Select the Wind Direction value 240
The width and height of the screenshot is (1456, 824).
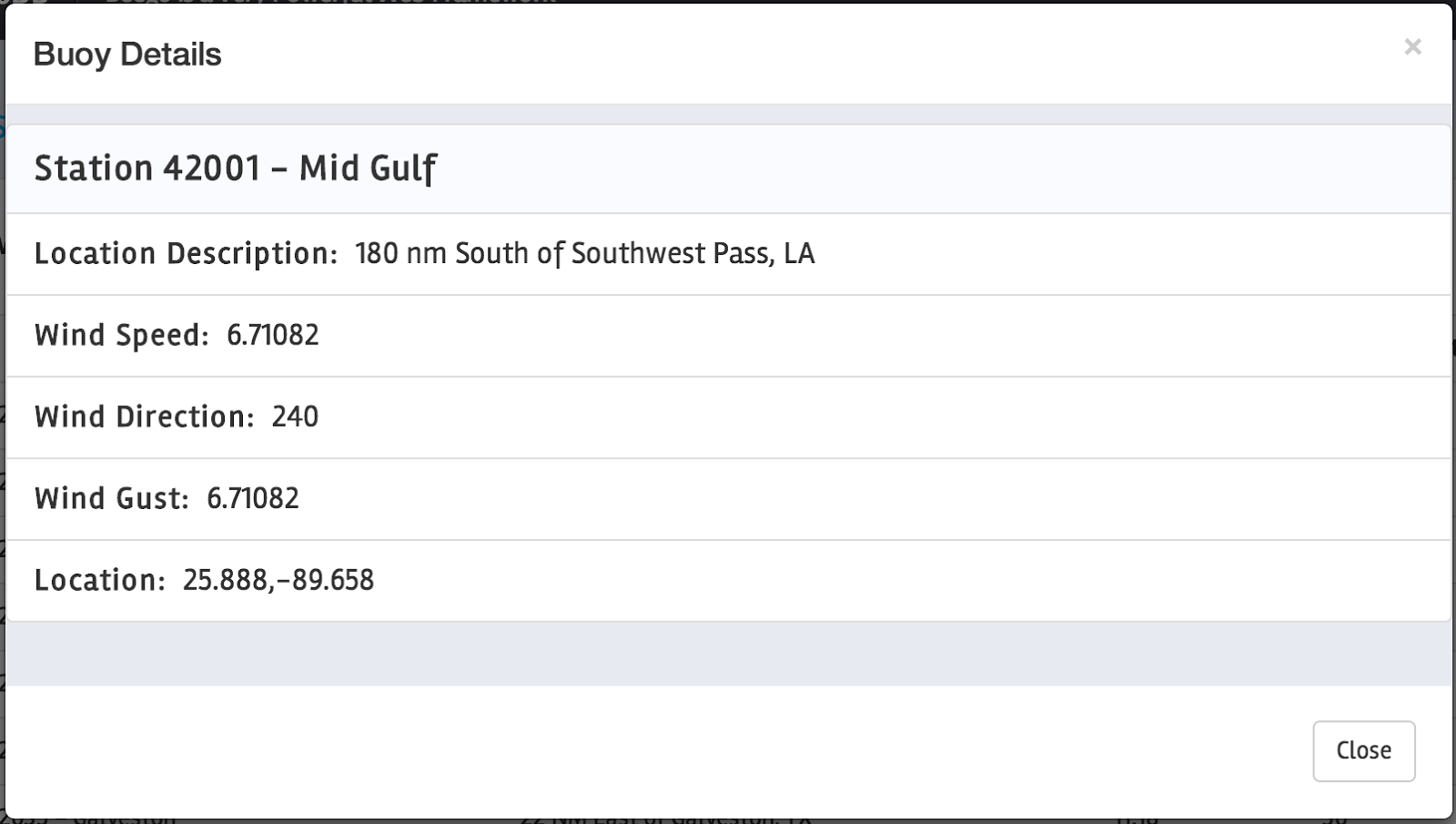295,417
